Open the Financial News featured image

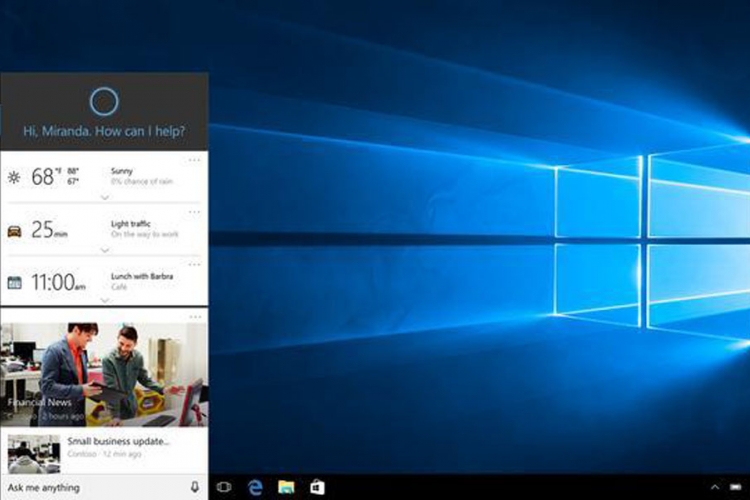[104, 375]
